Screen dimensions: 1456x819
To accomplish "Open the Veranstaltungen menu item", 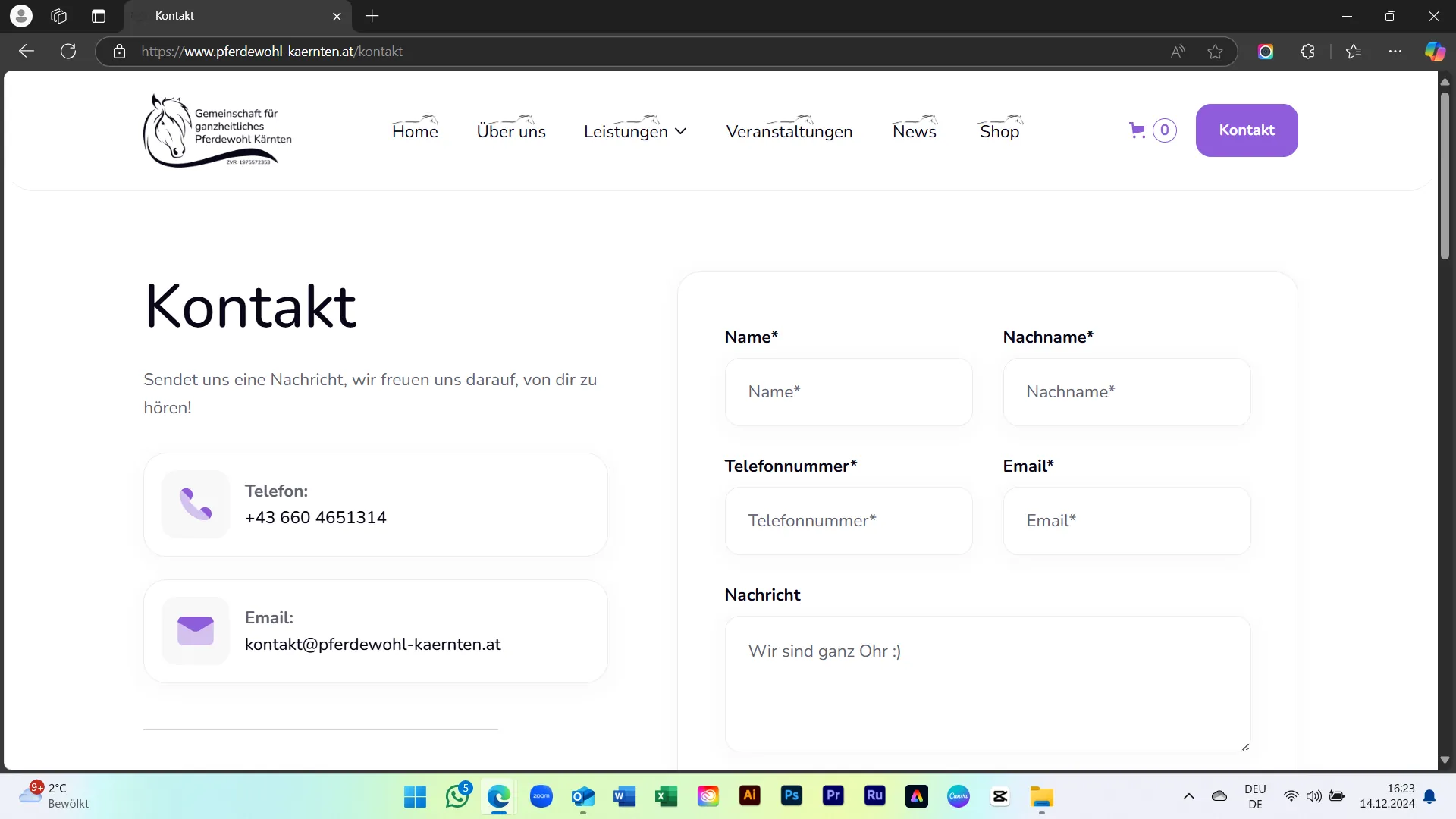I will click(x=789, y=131).
